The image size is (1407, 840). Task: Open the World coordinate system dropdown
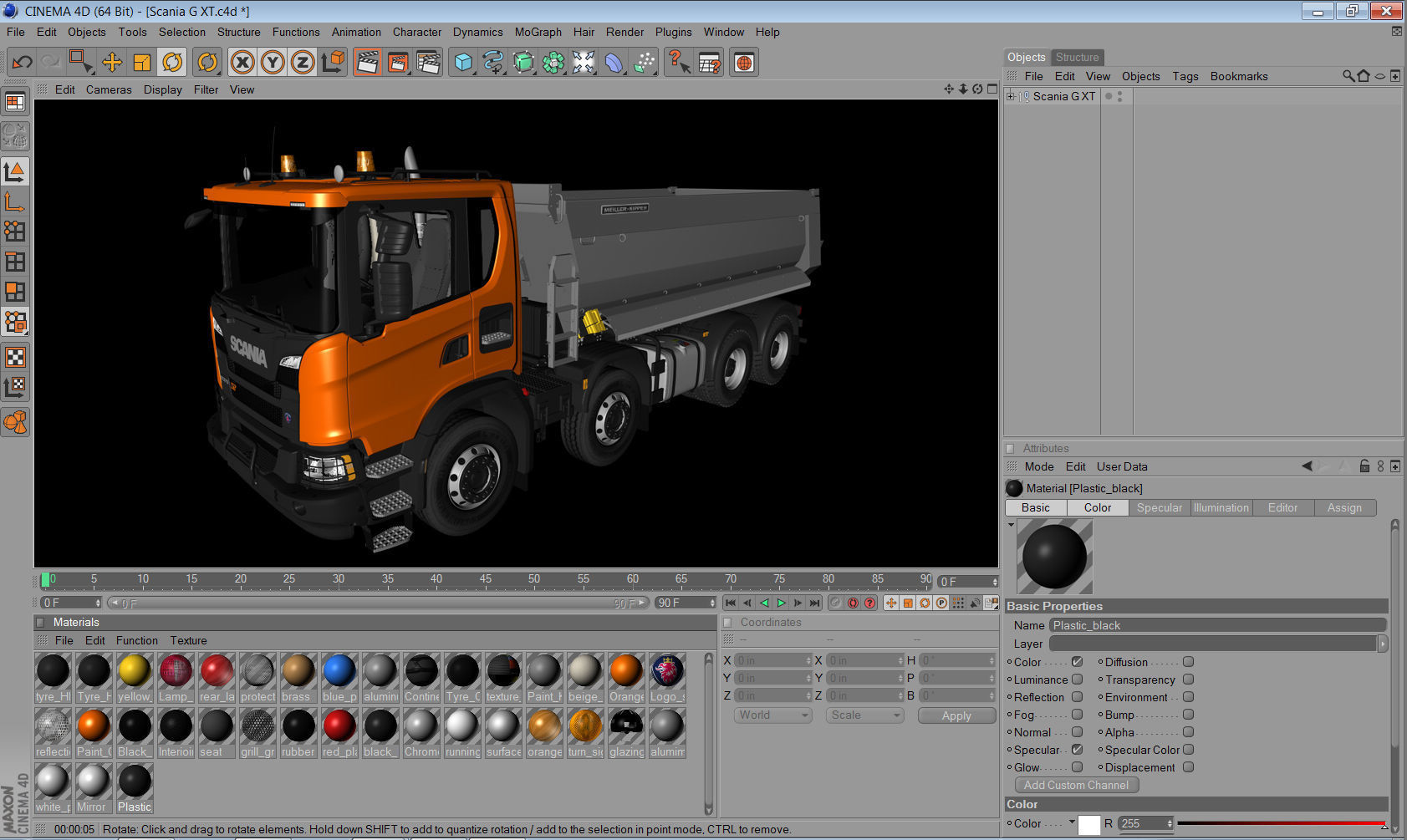point(773,715)
